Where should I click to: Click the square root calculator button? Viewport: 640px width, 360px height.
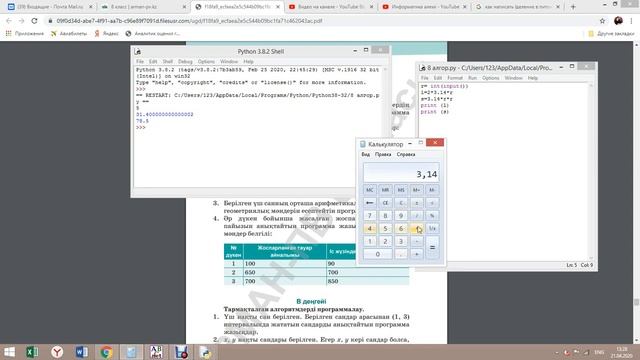tap(432, 203)
